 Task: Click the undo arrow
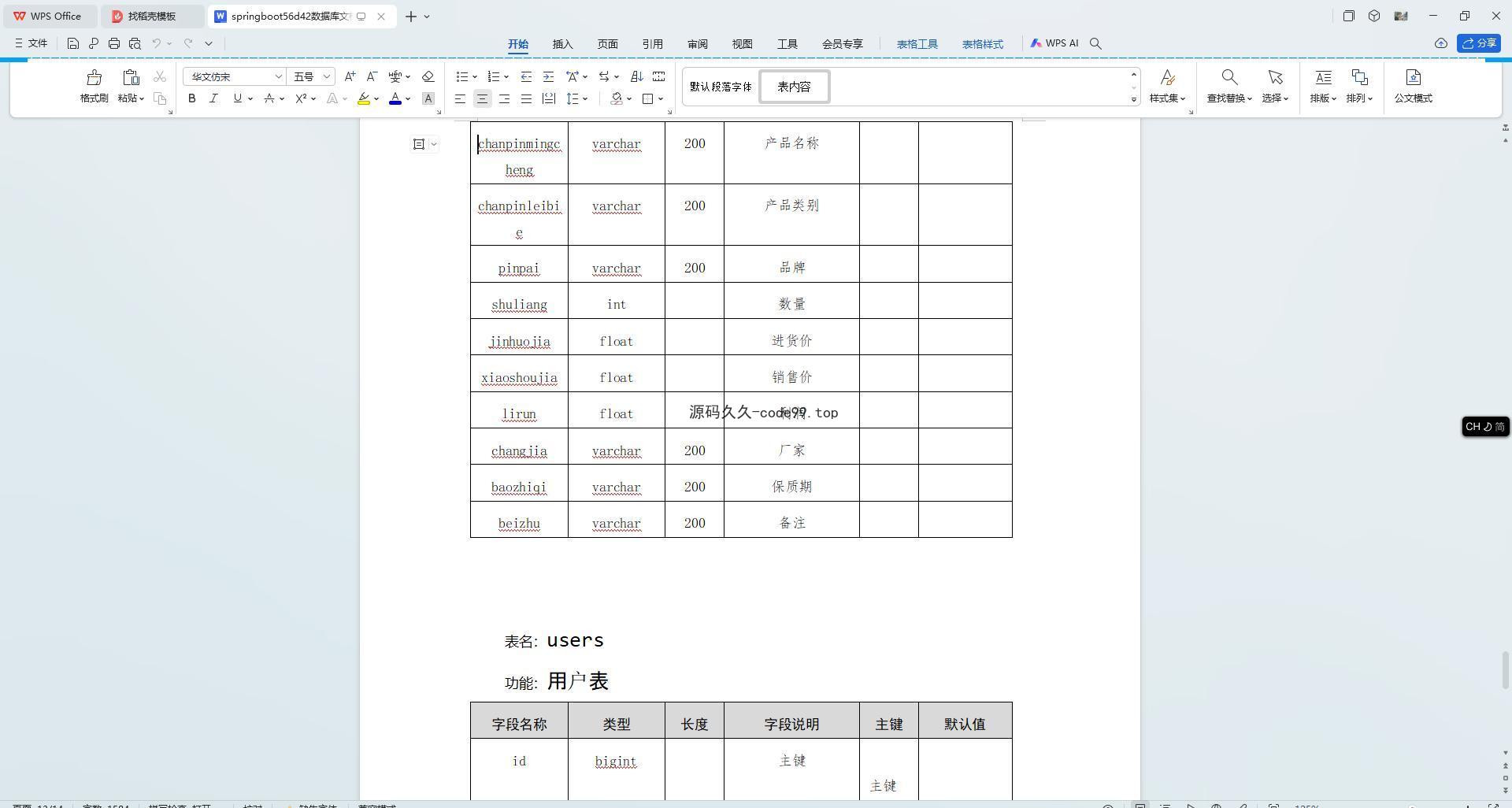pyautogui.click(x=157, y=43)
